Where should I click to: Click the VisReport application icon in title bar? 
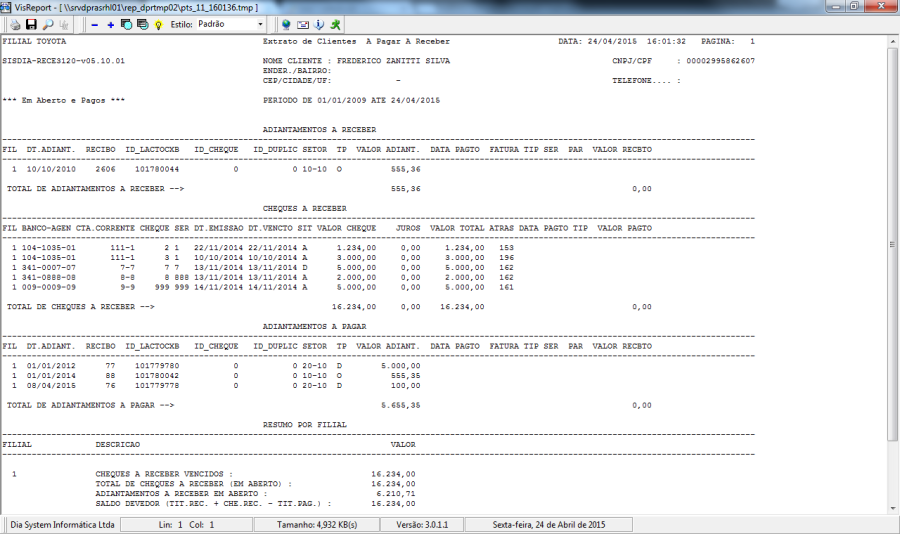(x=6, y=7)
